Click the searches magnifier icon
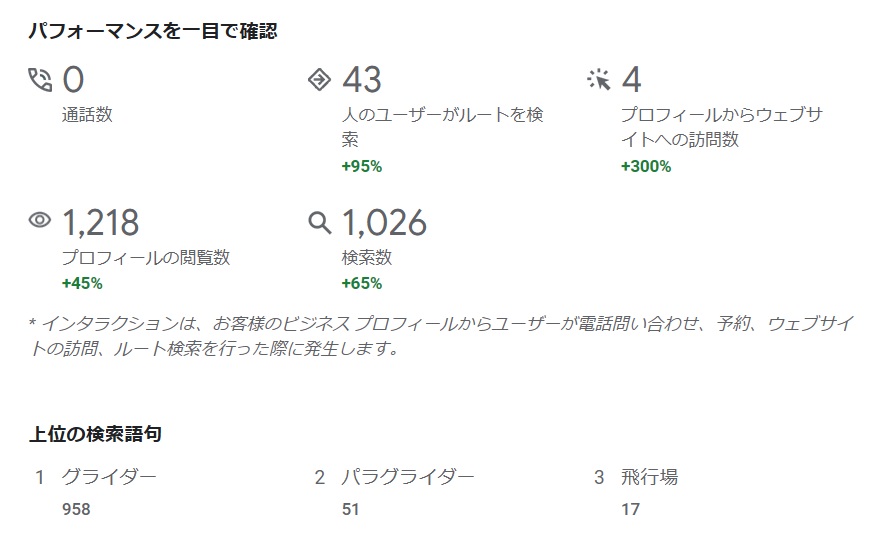The height and width of the screenshot is (537, 871). click(319, 222)
